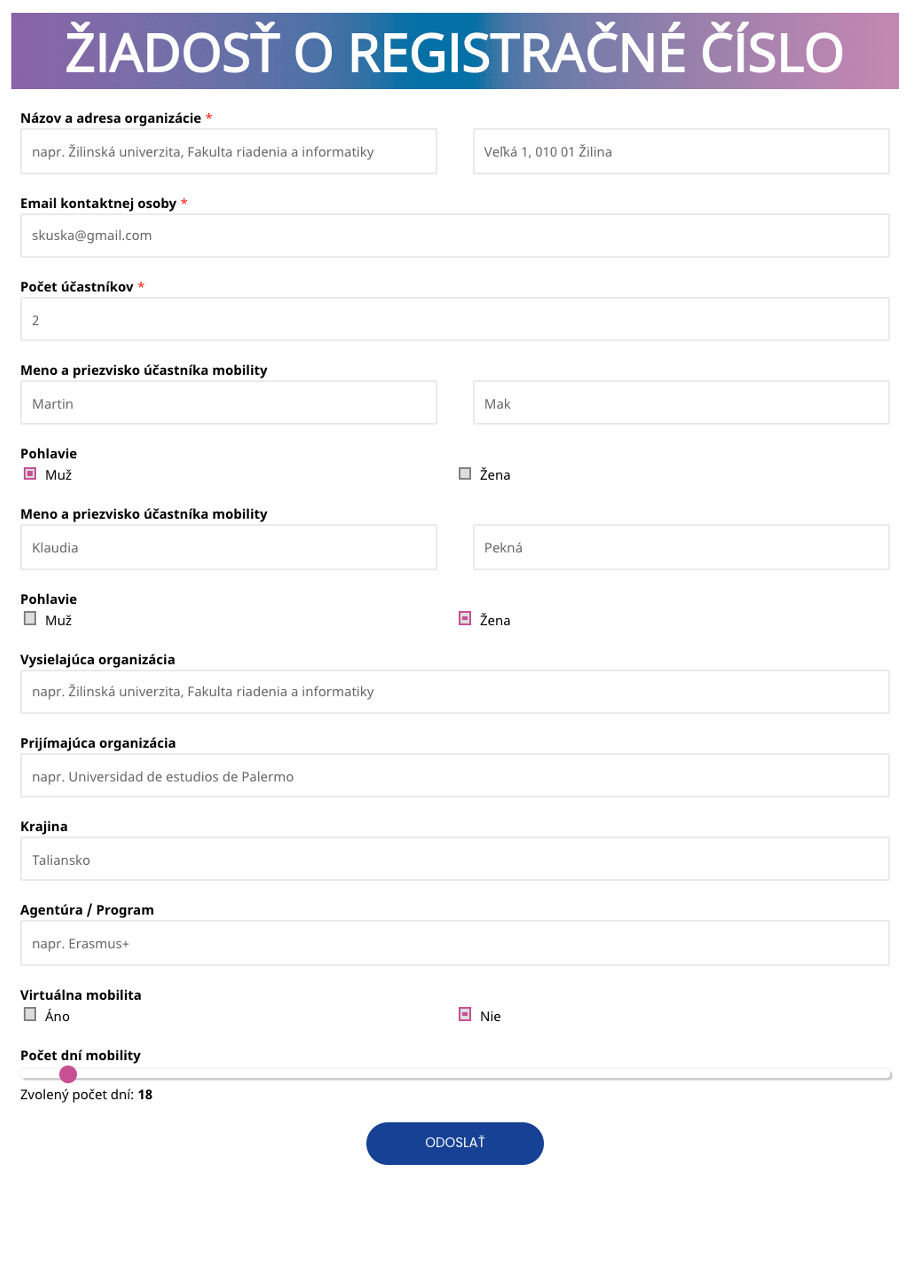Select Muž for the second participant

click(30, 619)
